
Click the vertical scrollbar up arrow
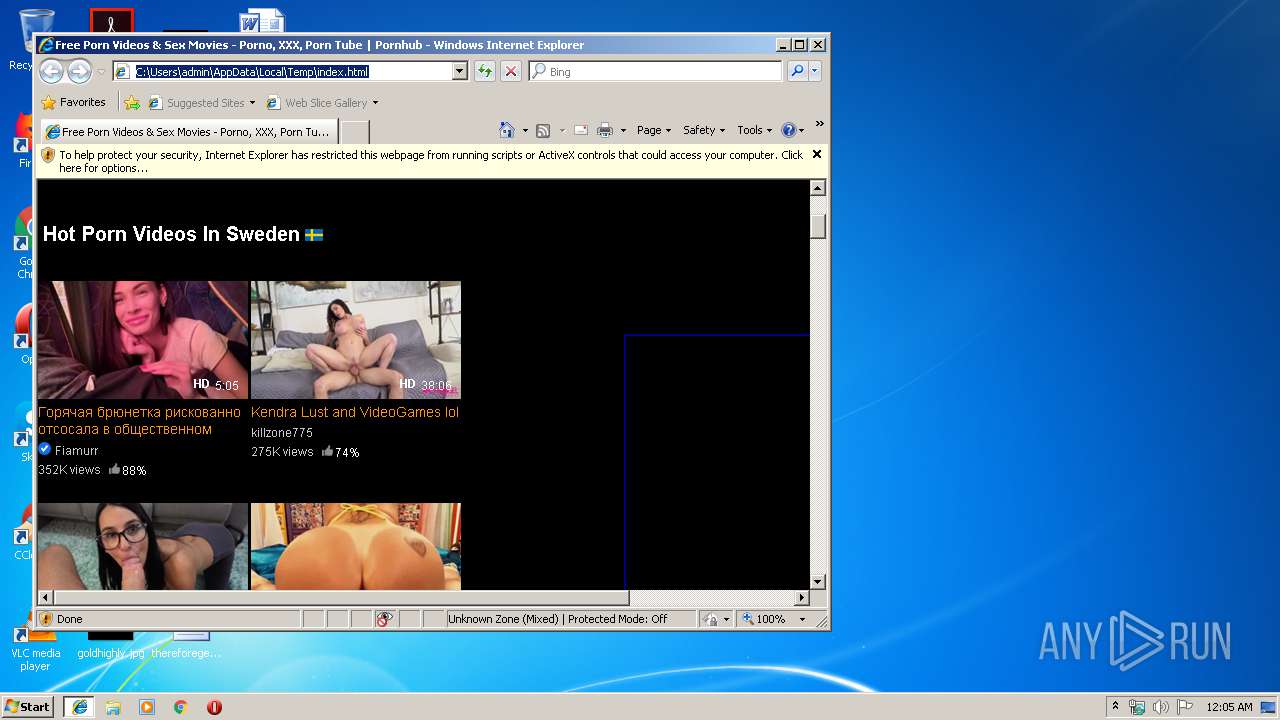tap(818, 188)
